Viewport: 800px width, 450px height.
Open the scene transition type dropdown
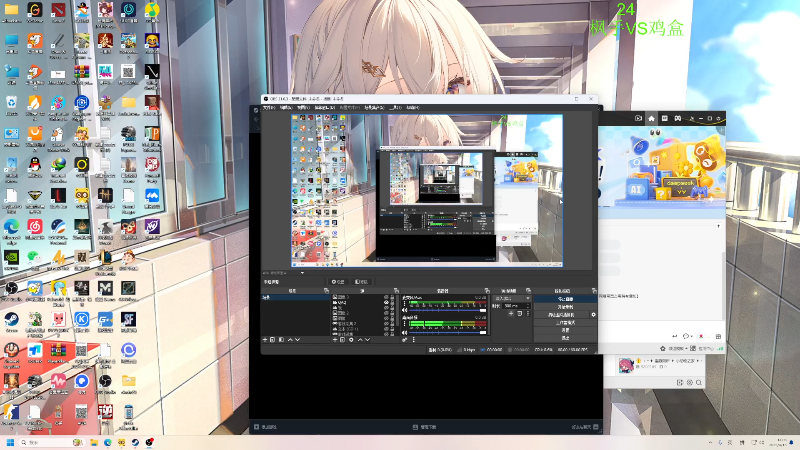pos(512,298)
